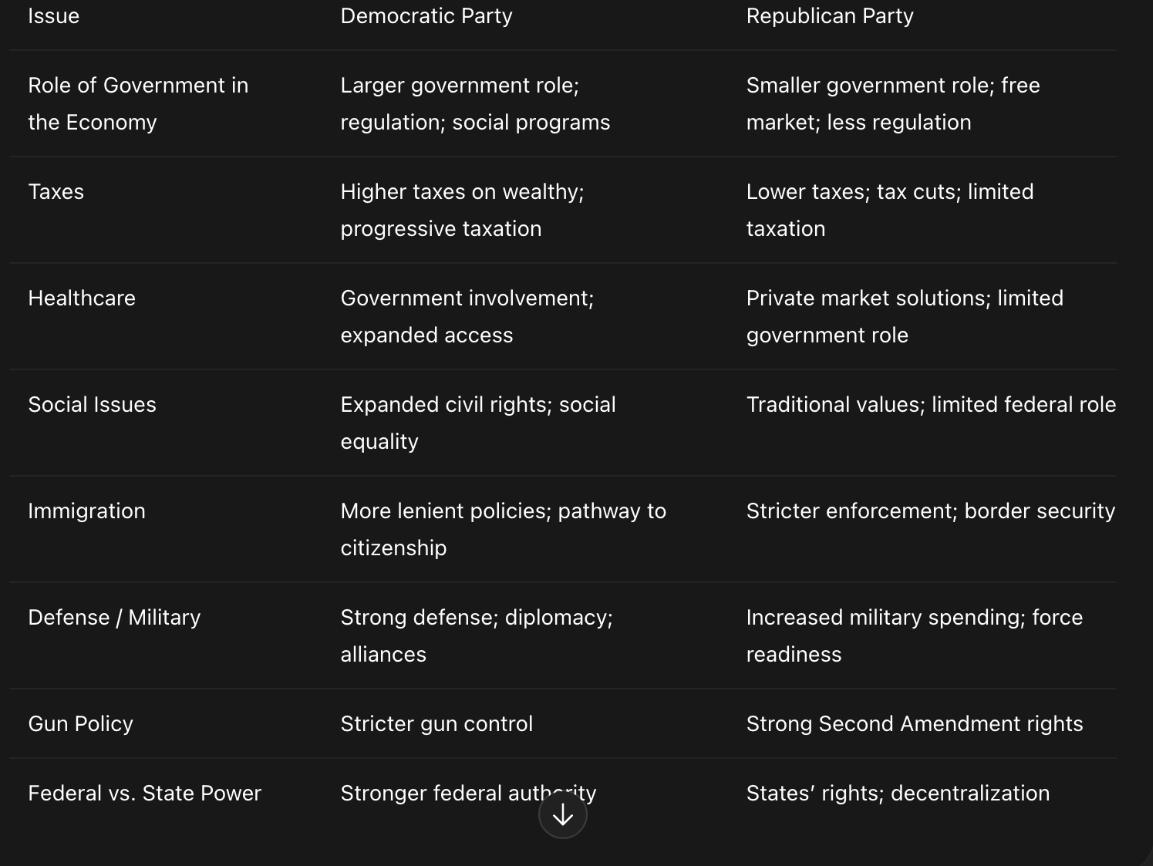Click the "Issue" column header
The image size is (1153, 866).
click(54, 16)
